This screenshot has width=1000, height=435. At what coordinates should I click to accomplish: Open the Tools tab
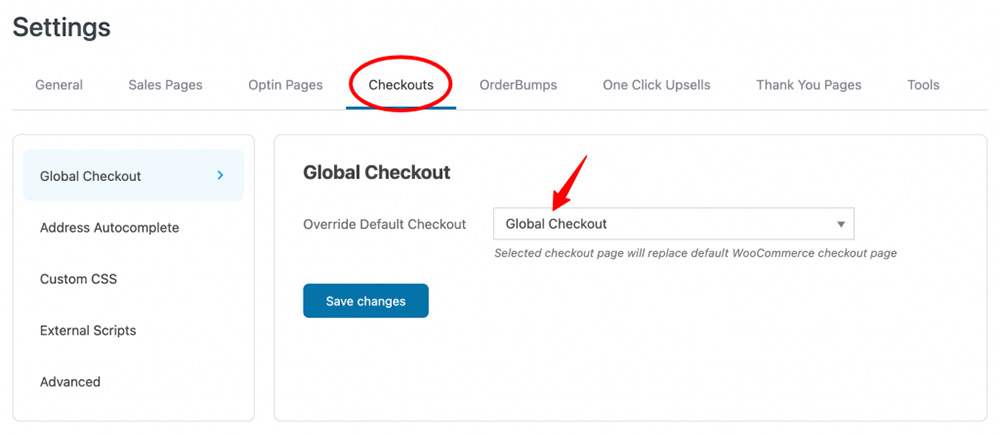923,85
